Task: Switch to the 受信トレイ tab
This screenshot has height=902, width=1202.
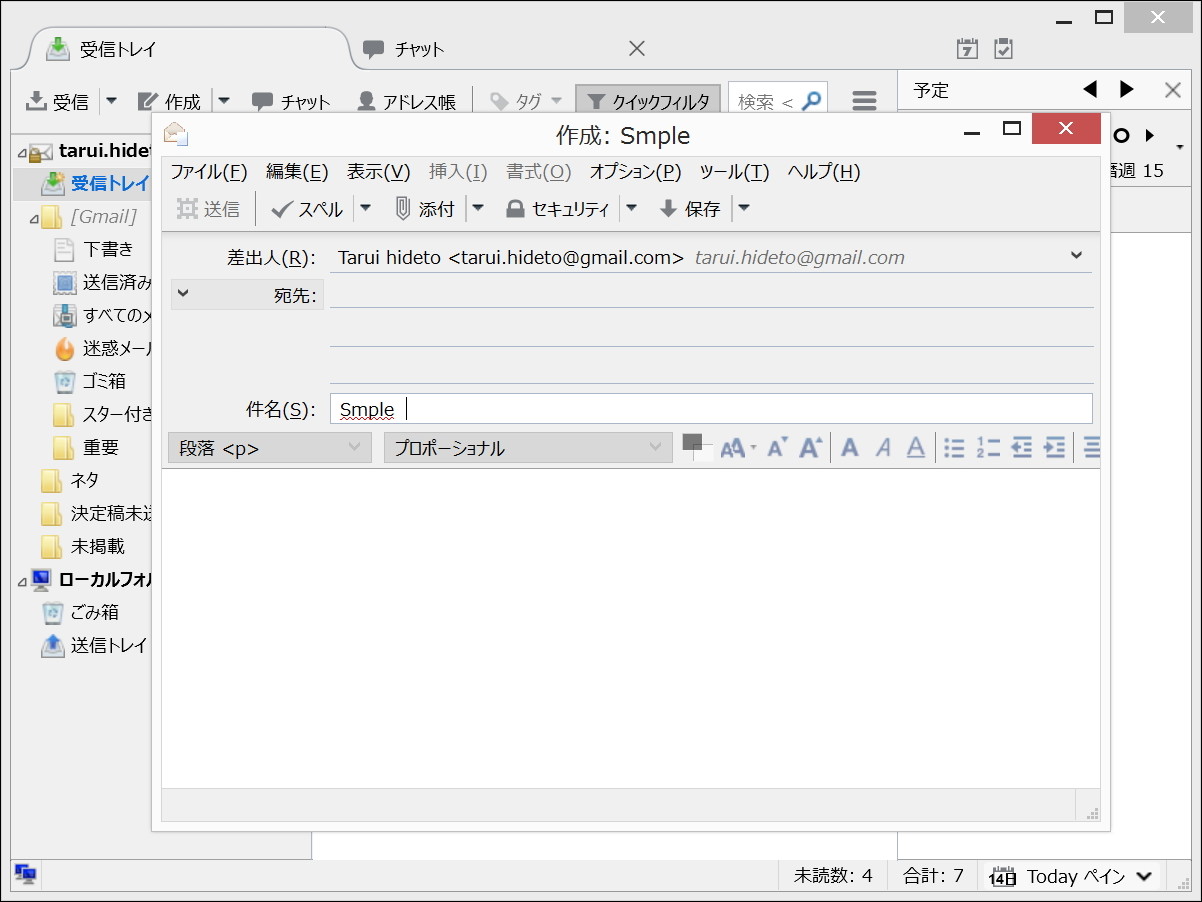Action: click(x=190, y=49)
